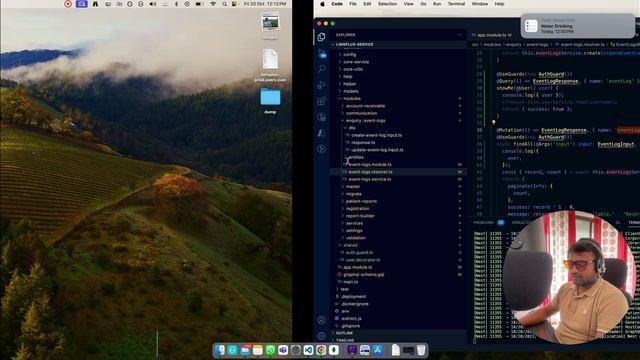Collapse the enquiry event-logs folder
This screenshot has width=640, height=360.
tap(398, 120)
